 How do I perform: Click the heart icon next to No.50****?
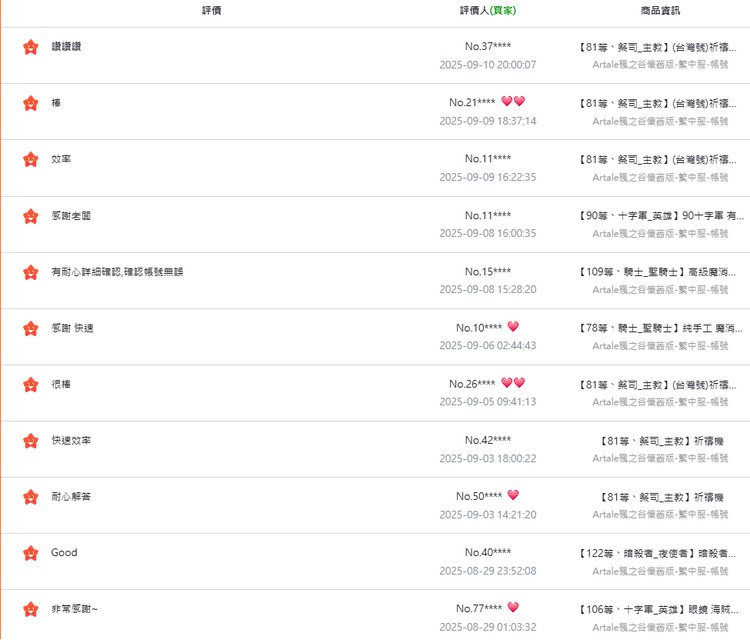[x=513, y=495]
